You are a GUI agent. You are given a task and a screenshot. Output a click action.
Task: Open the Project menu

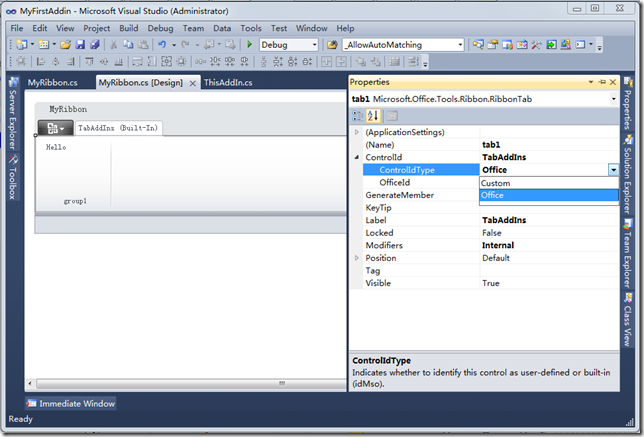coord(97,28)
